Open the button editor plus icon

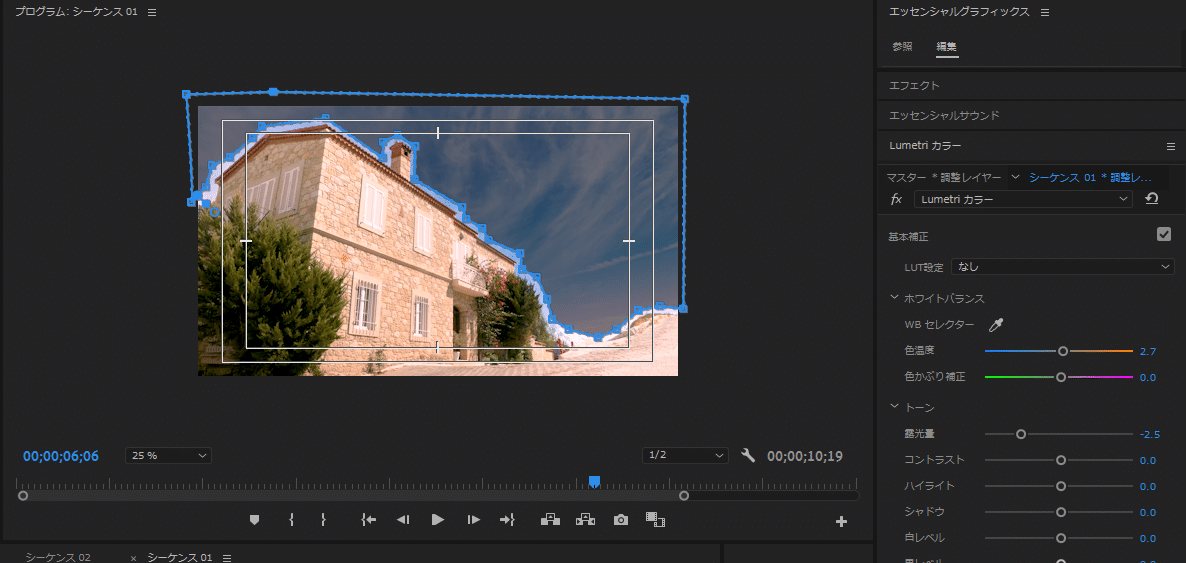tap(841, 521)
